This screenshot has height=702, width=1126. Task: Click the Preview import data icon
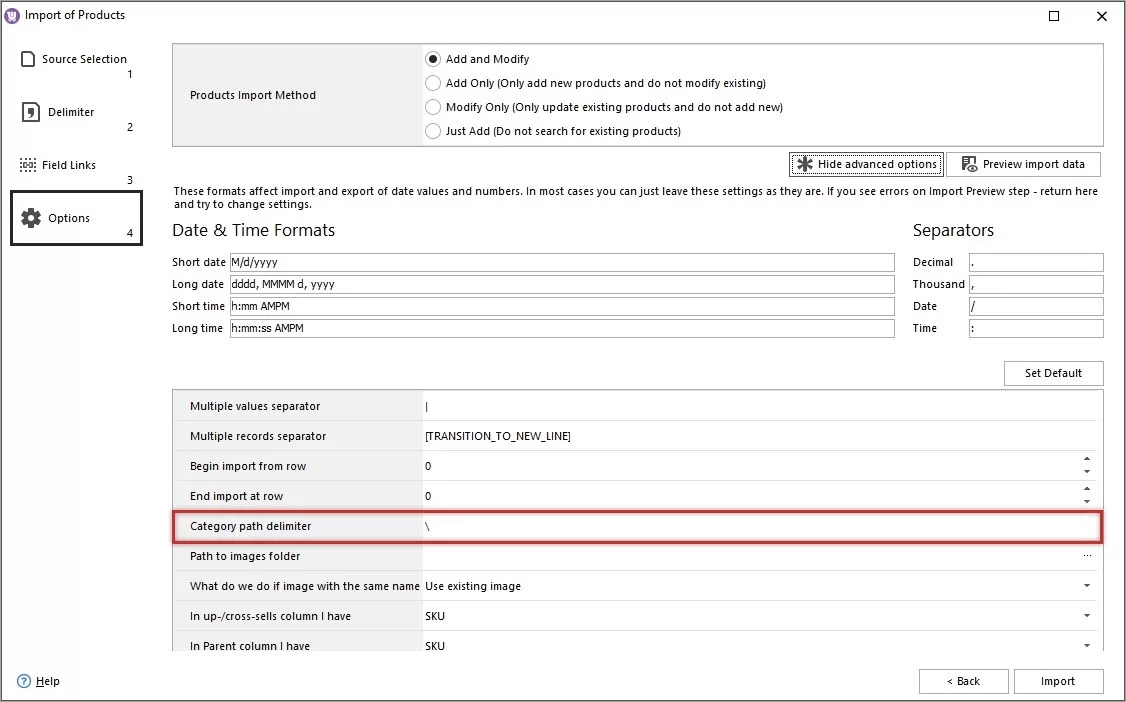tap(967, 163)
